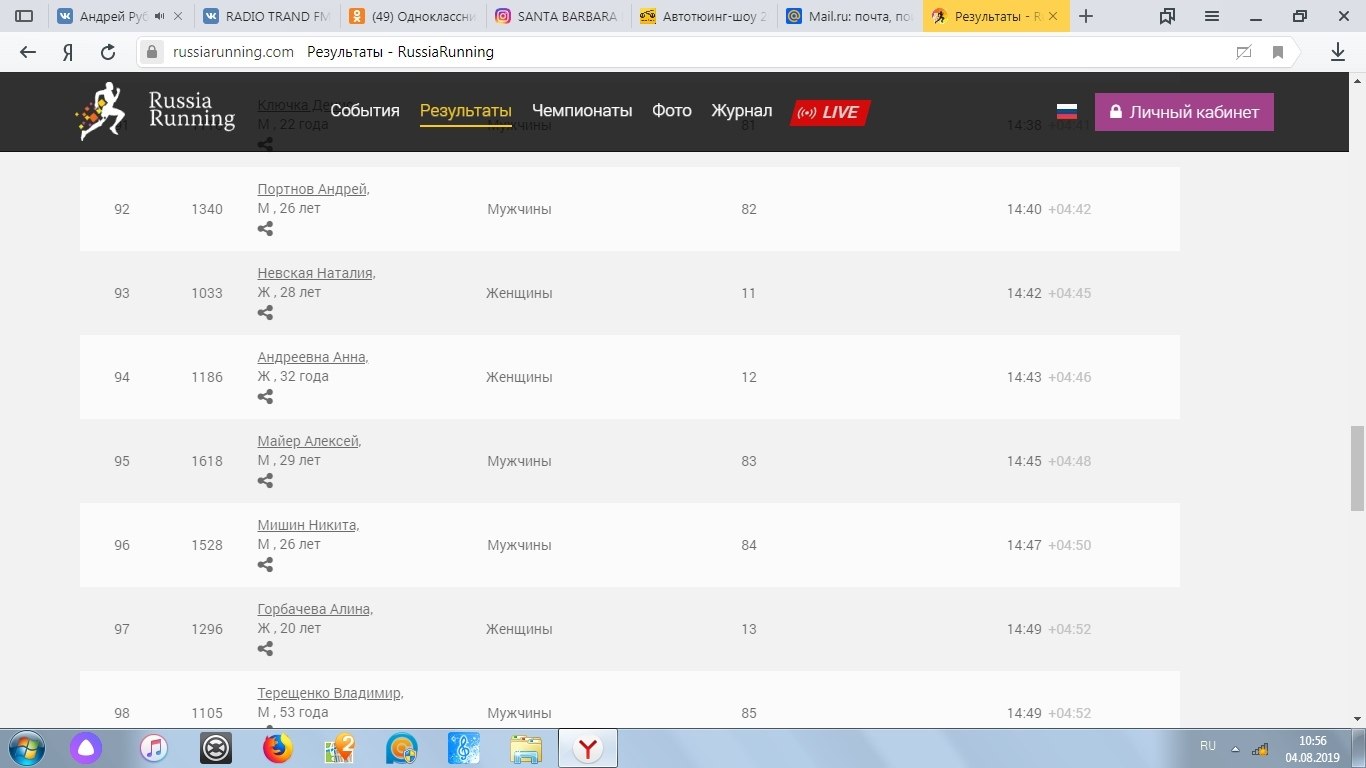1366x768 pixels.
Task: Share Невская Наталия's result via share icon
Action: point(265,313)
